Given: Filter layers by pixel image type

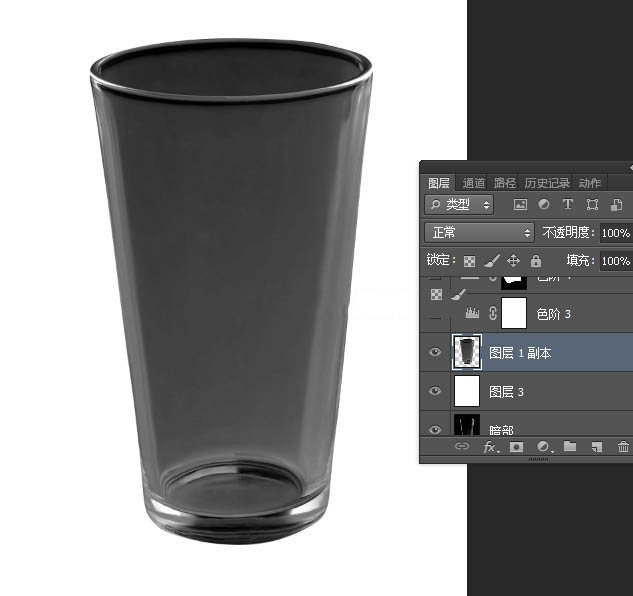Looking at the screenshot, I should [520, 205].
